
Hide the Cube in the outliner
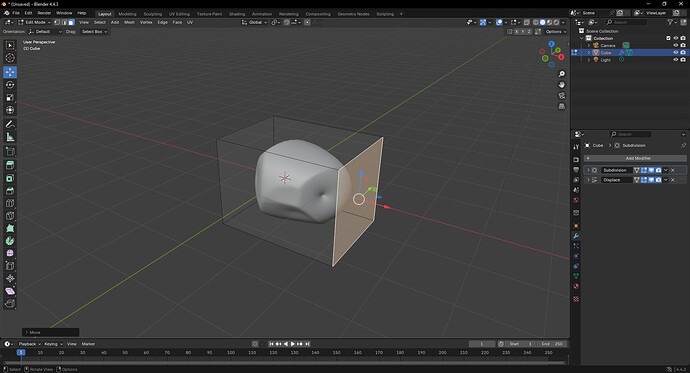coord(675,52)
